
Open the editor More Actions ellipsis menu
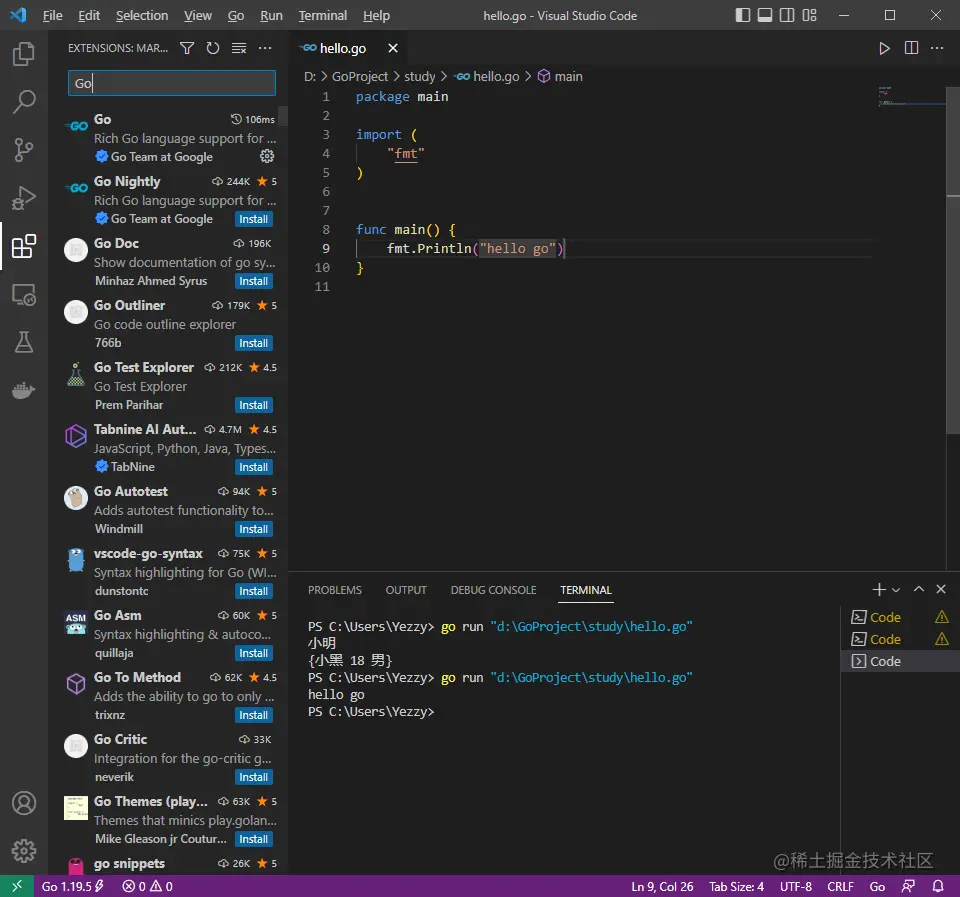pos(938,48)
